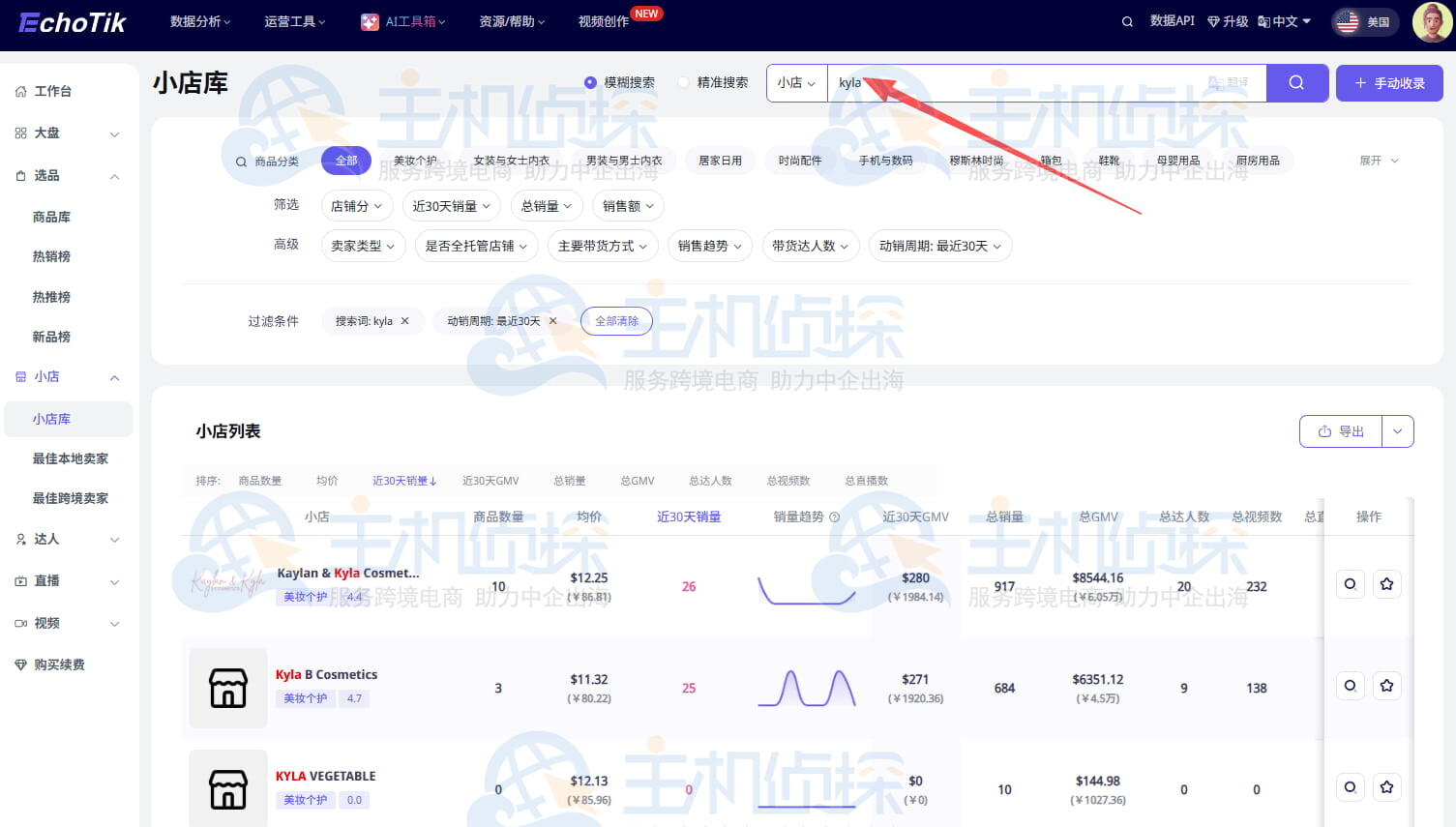Open the 店铺分 filter dropdown
1456x827 pixels.
tap(356, 205)
